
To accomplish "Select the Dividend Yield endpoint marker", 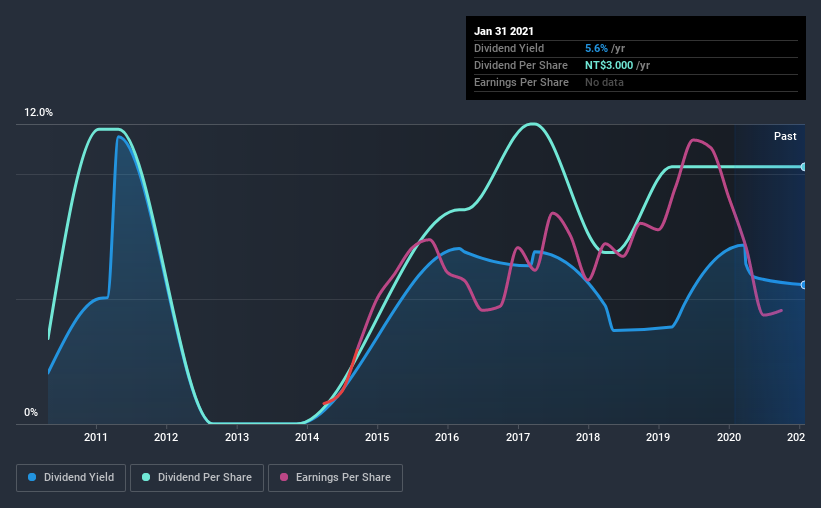I will point(803,285).
